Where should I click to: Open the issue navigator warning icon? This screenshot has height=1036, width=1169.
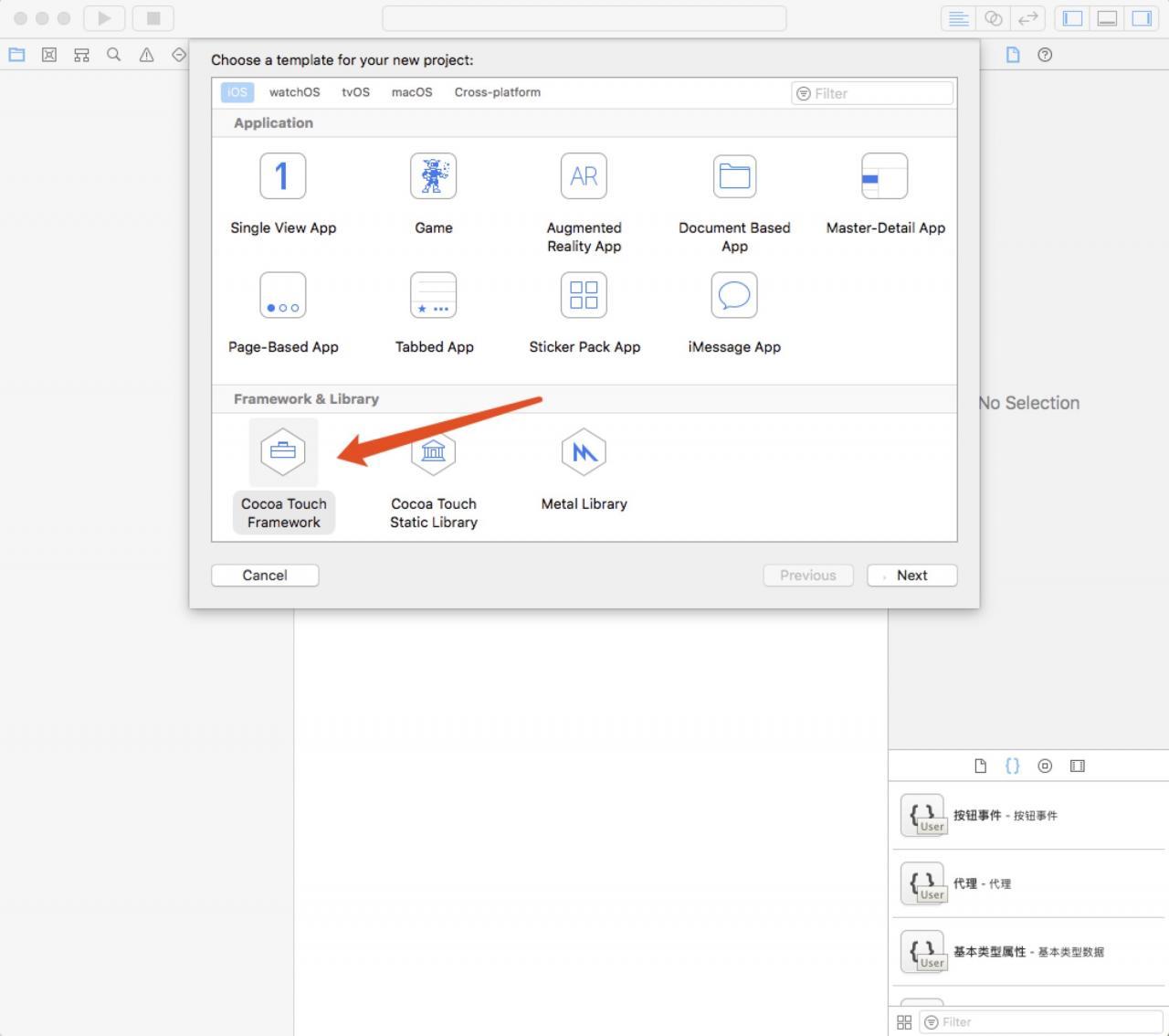click(146, 55)
